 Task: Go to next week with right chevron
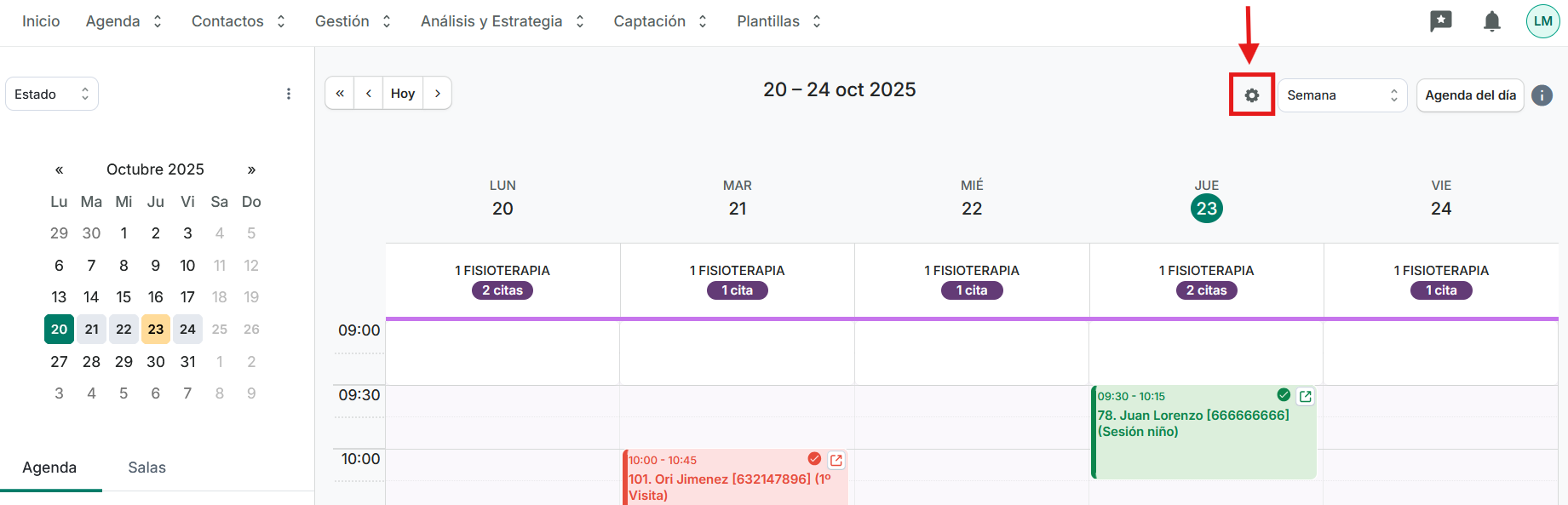(438, 94)
